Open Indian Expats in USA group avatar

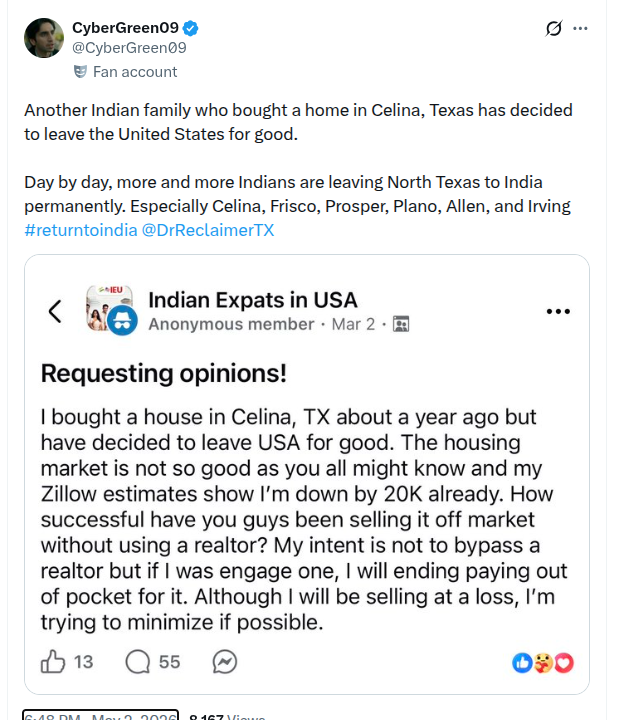point(109,308)
